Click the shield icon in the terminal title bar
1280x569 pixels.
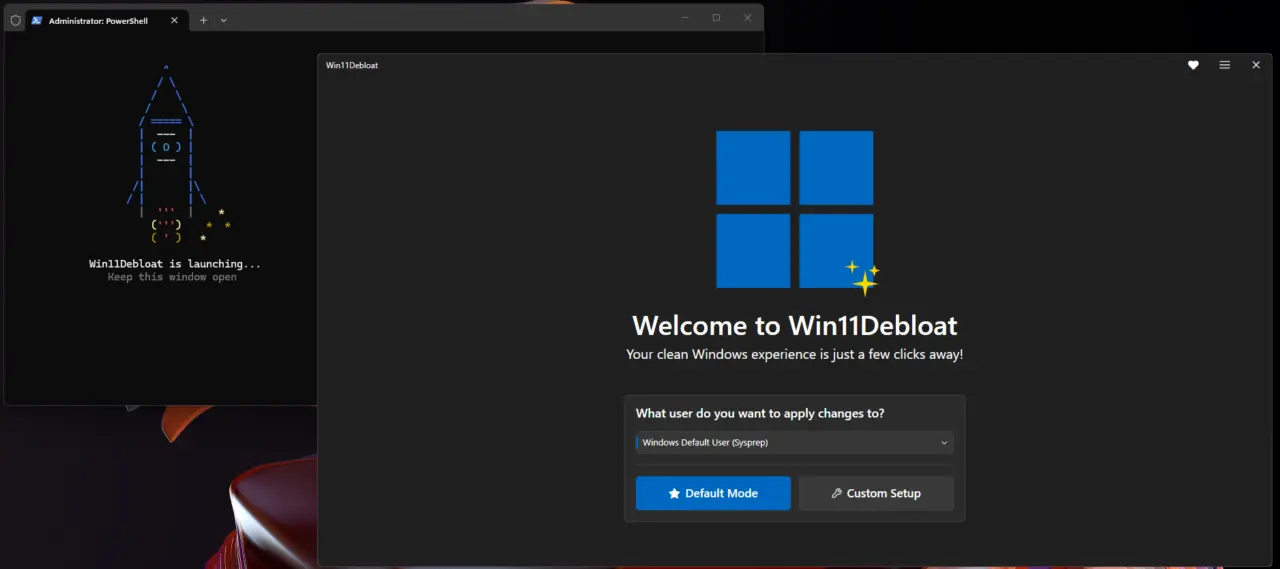[15, 20]
